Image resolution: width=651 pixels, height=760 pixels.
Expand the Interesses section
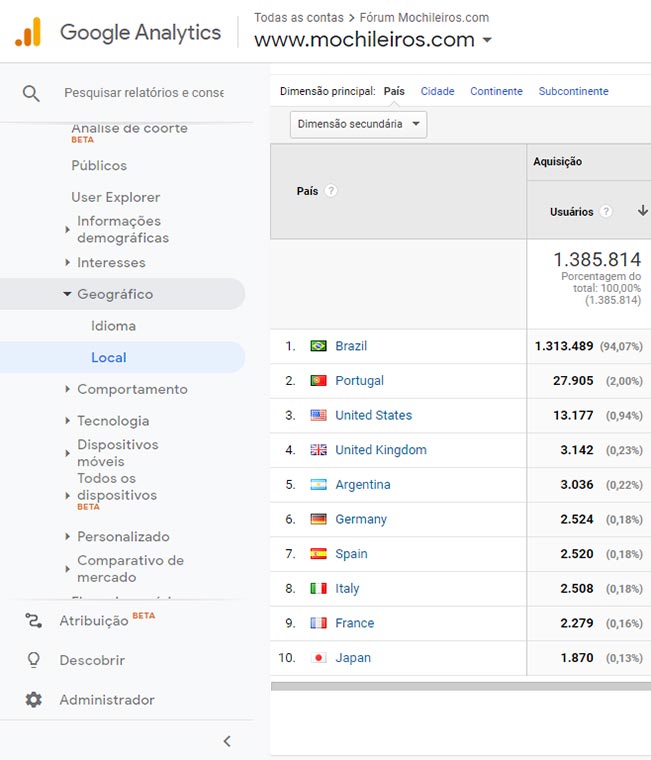(67, 262)
